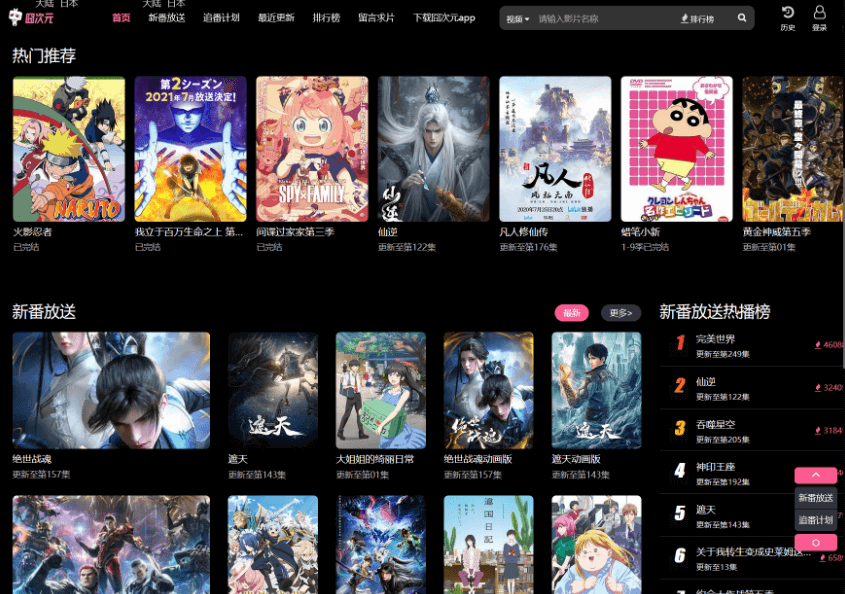
Task: Select the pink 最新 filter button
Action: 571,313
